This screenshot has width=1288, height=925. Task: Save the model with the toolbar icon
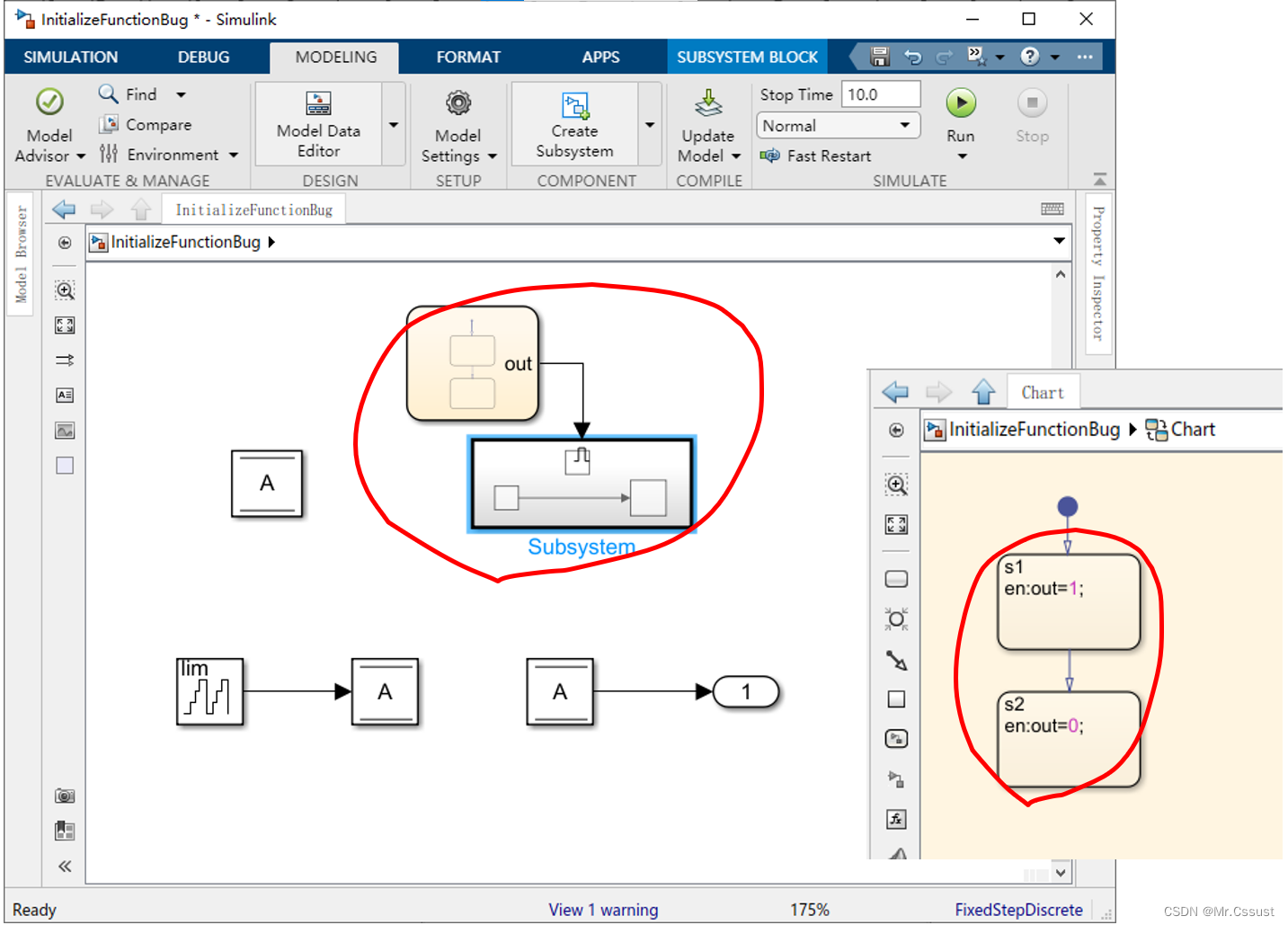[x=880, y=57]
